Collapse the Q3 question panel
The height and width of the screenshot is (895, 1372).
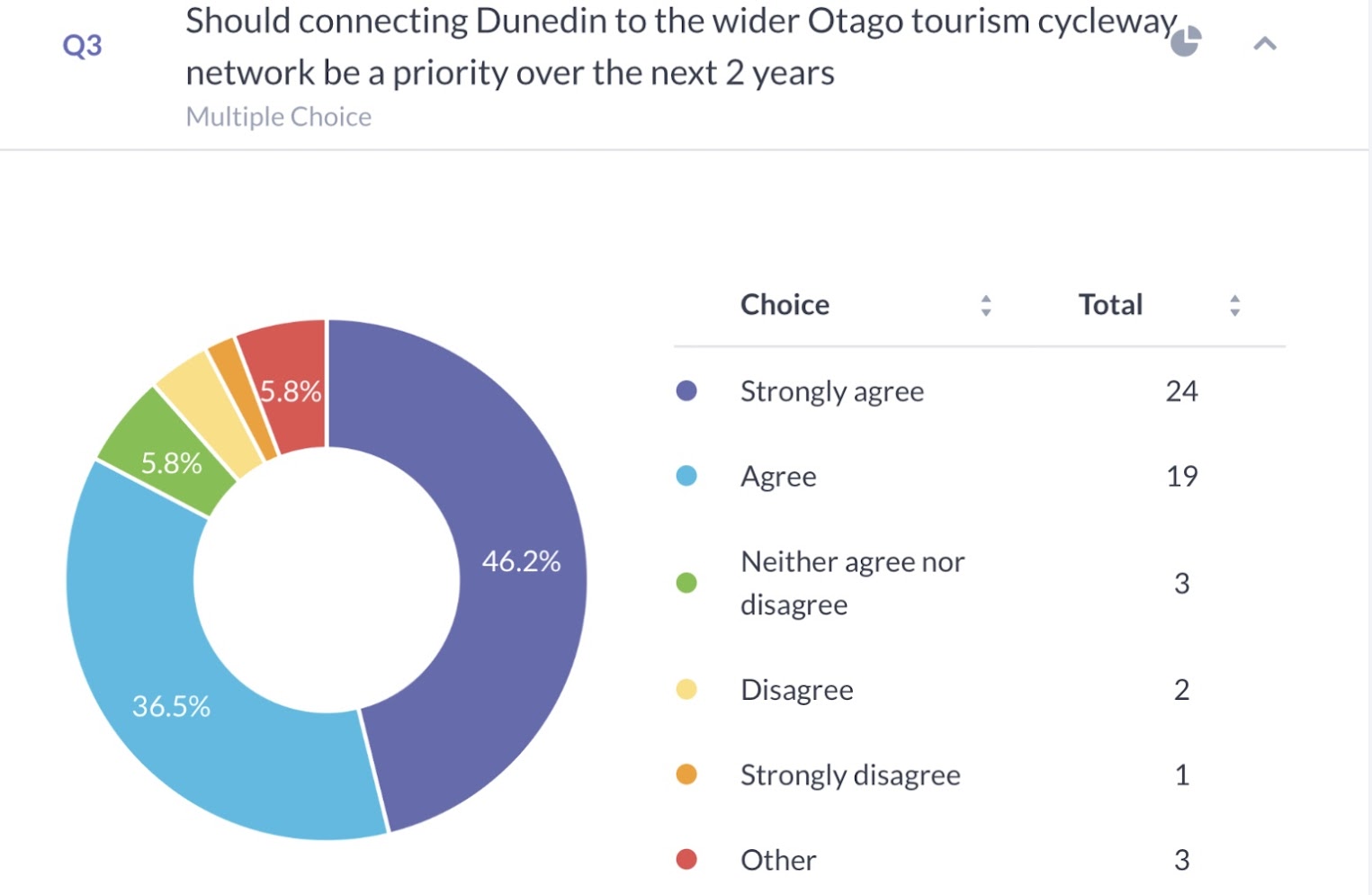[x=1264, y=43]
